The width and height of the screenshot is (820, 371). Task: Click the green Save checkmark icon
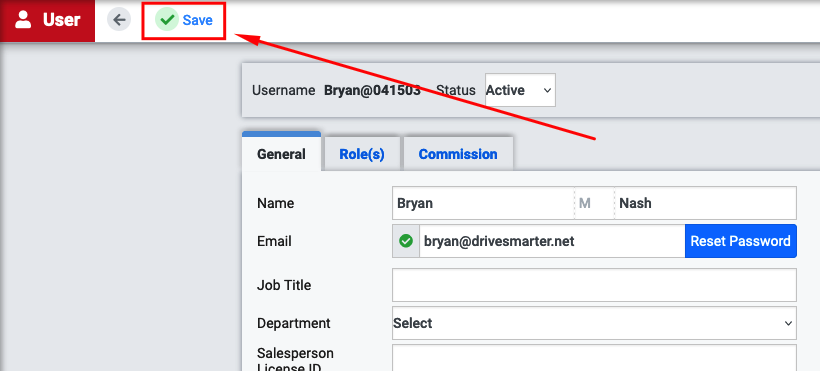[167, 20]
